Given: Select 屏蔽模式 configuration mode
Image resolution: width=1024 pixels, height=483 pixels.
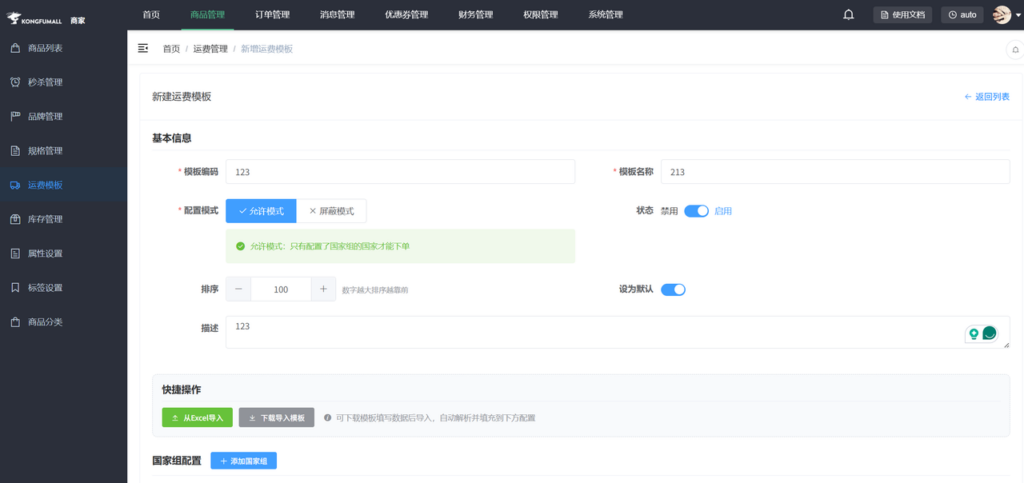Looking at the screenshot, I should 332,211.
